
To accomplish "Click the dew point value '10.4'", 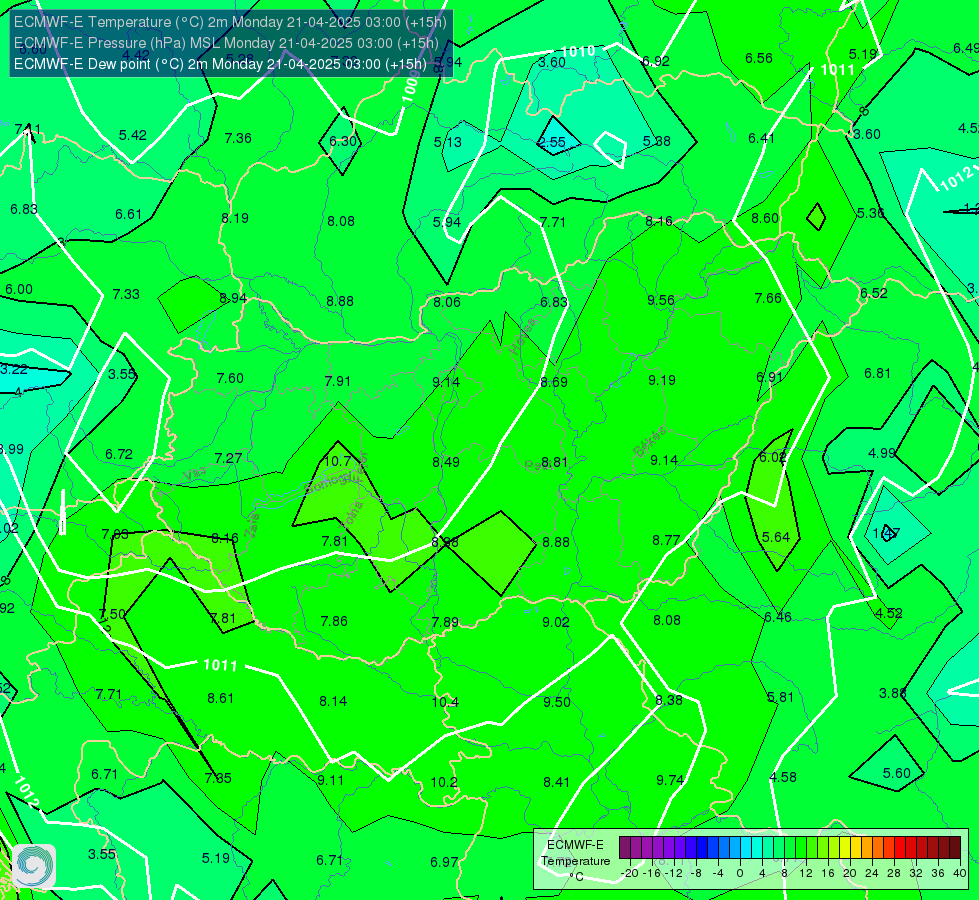I will (445, 703).
